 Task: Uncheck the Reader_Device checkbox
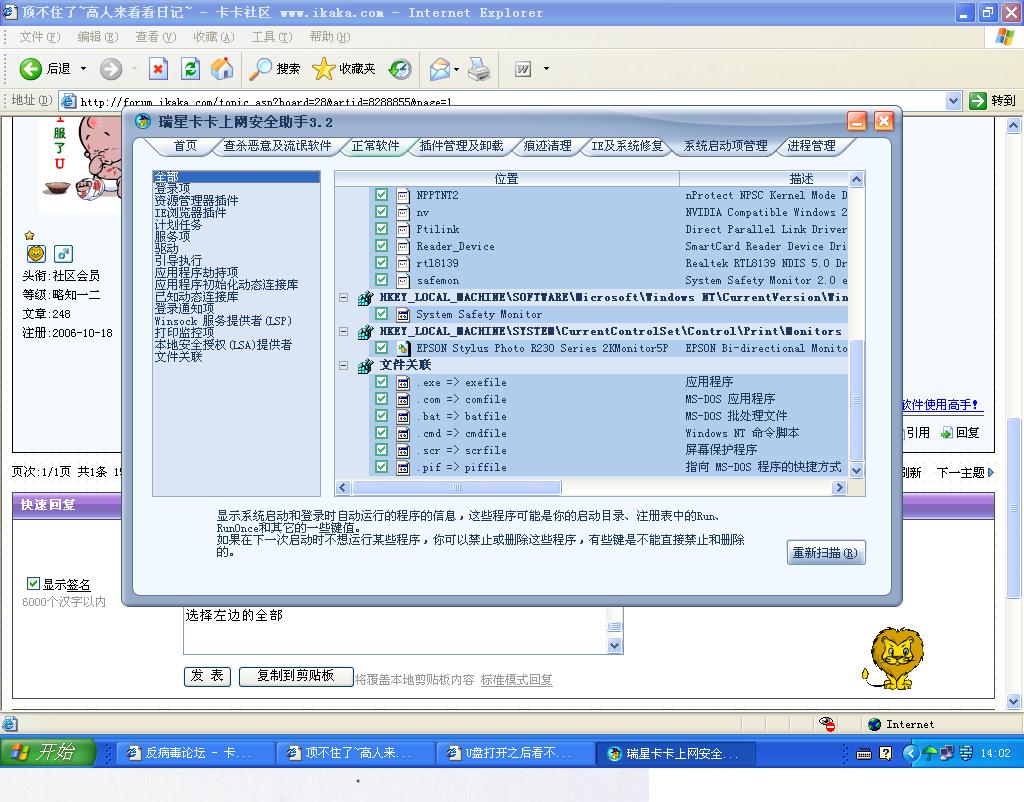click(x=381, y=246)
